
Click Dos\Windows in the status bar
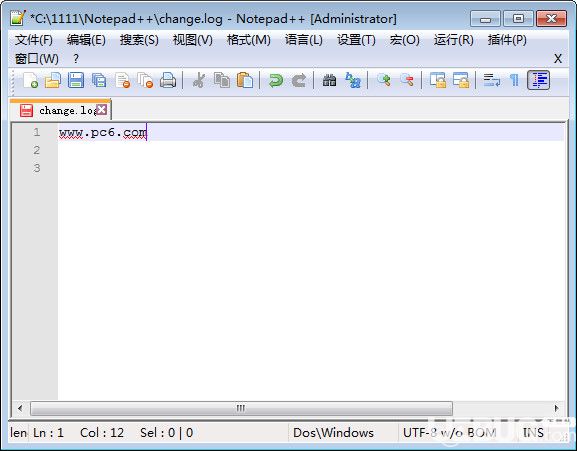pyautogui.click(x=333, y=433)
